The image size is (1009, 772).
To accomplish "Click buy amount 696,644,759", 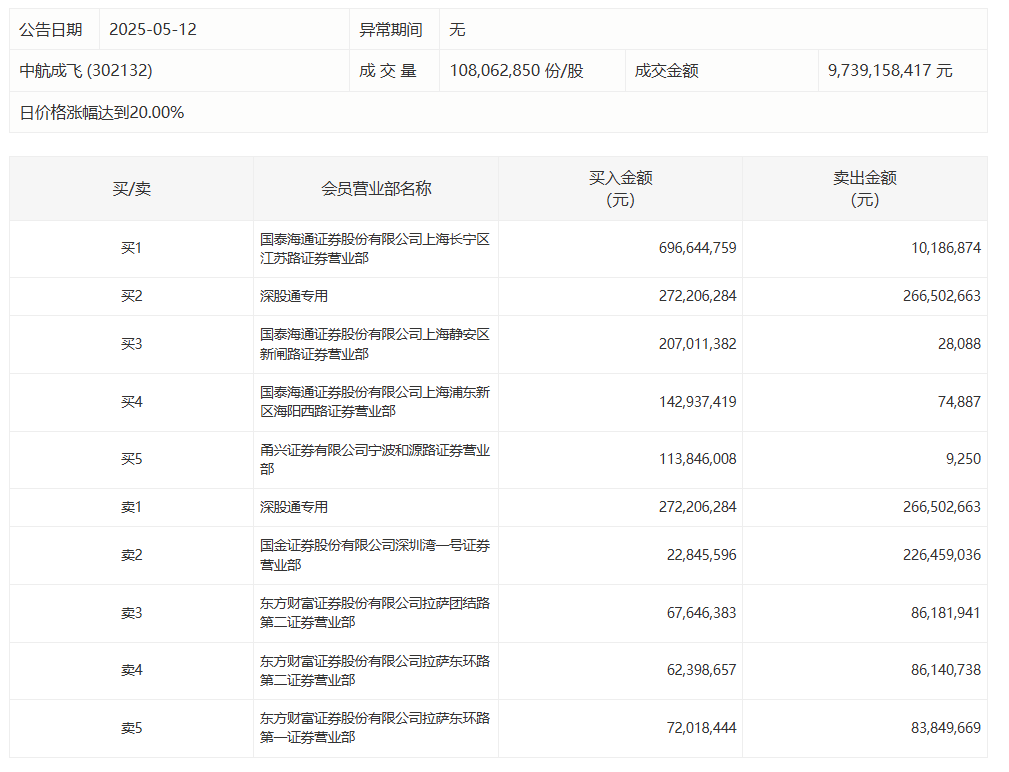I will tap(697, 248).
